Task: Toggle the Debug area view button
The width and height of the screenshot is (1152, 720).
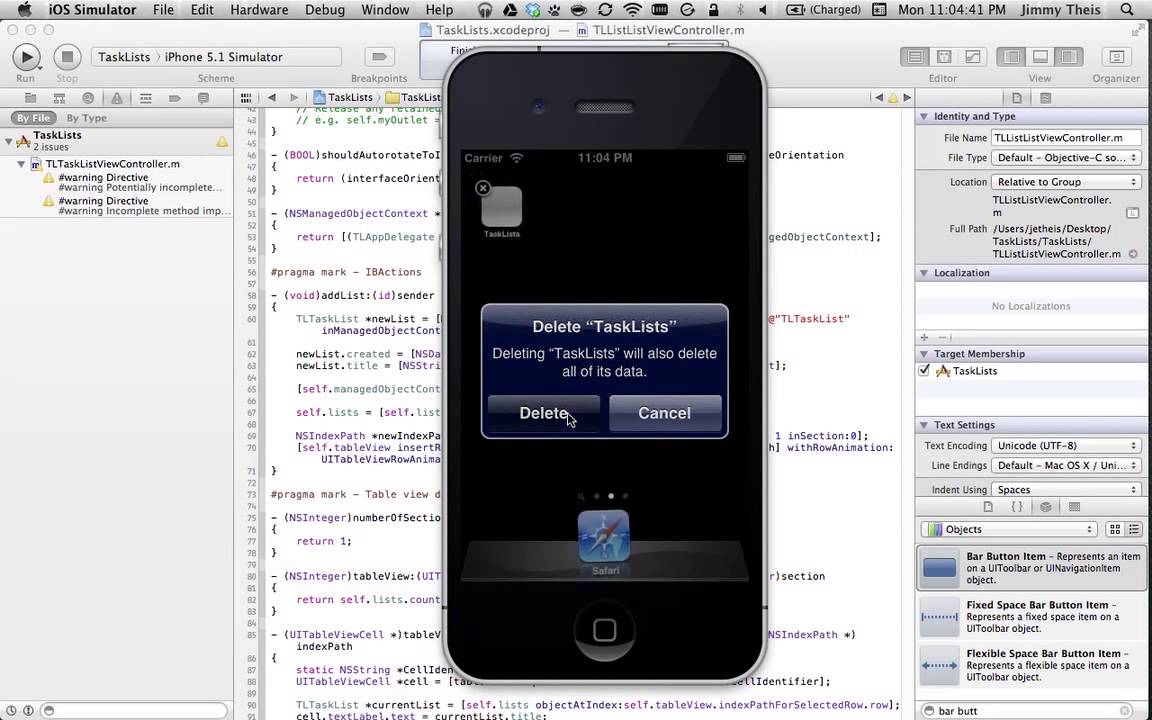Action: [1040, 57]
